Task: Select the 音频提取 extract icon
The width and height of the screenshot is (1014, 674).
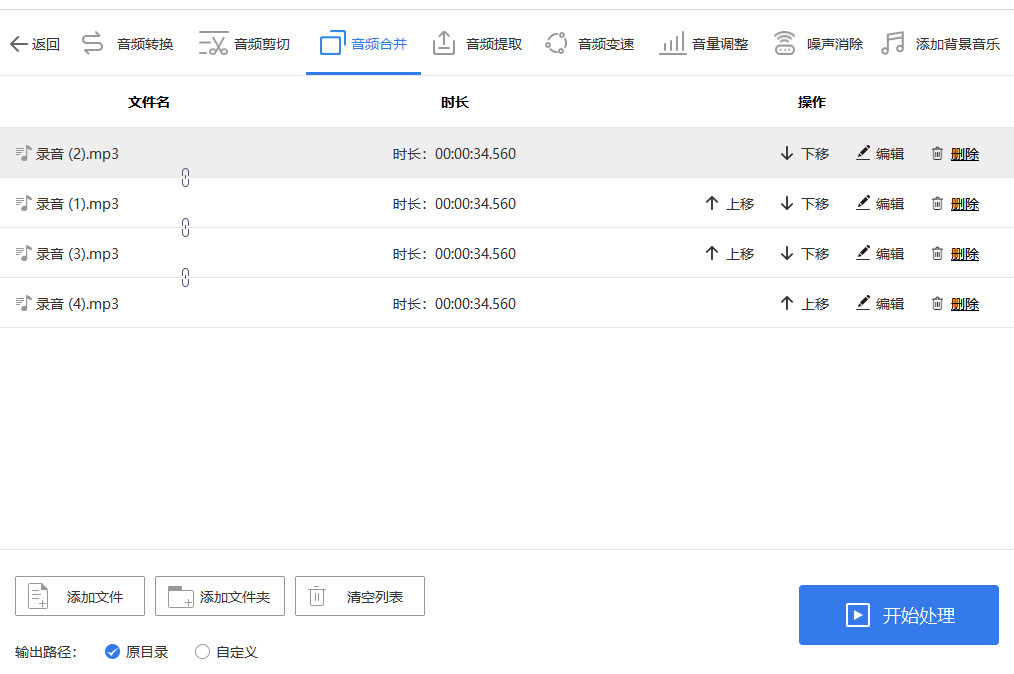Action: pyautogui.click(x=444, y=43)
